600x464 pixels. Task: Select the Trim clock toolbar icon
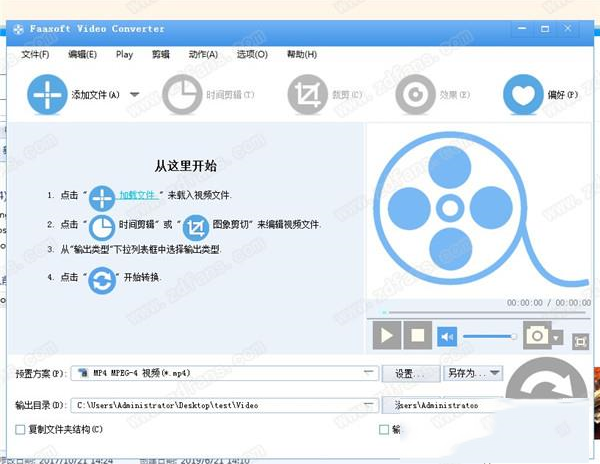tap(182, 94)
